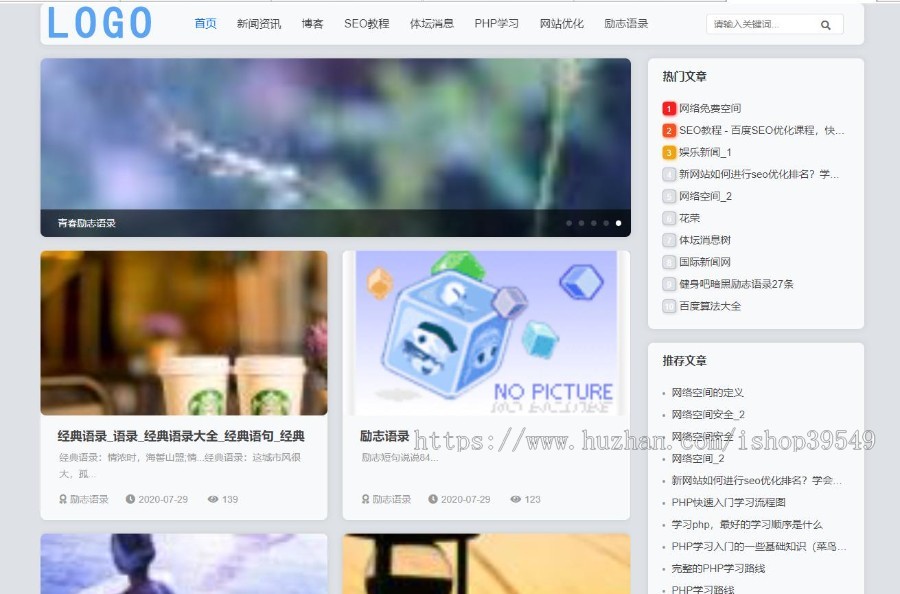The height and width of the screenshot is (594, 900).
Task: Click the eye icon beside 123 views
Action: coord(515,499)
